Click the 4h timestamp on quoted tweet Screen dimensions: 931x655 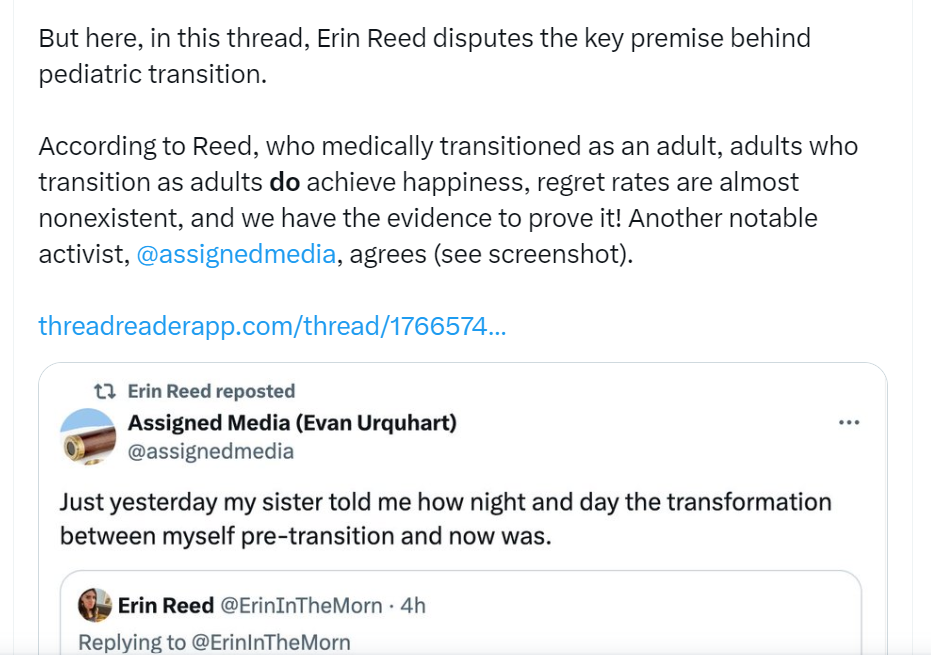tap(413, 605)
